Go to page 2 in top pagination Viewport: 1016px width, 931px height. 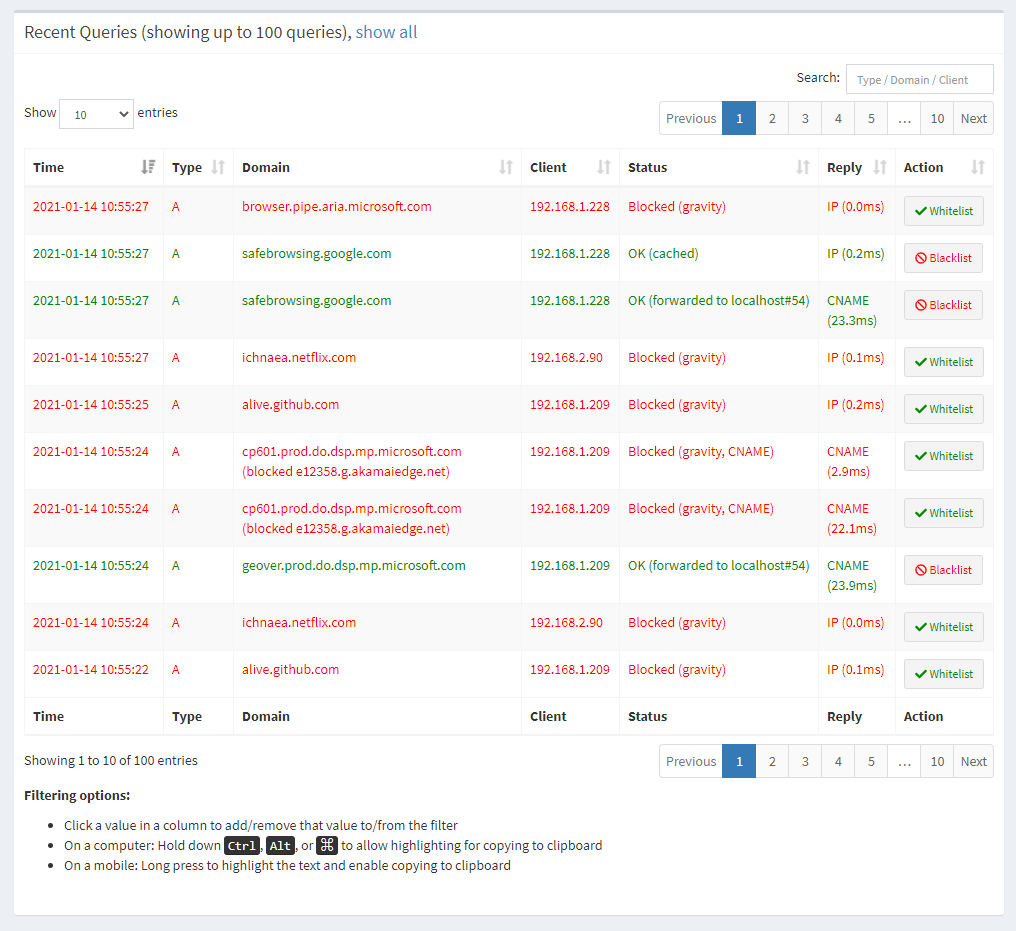click(772, 118)
